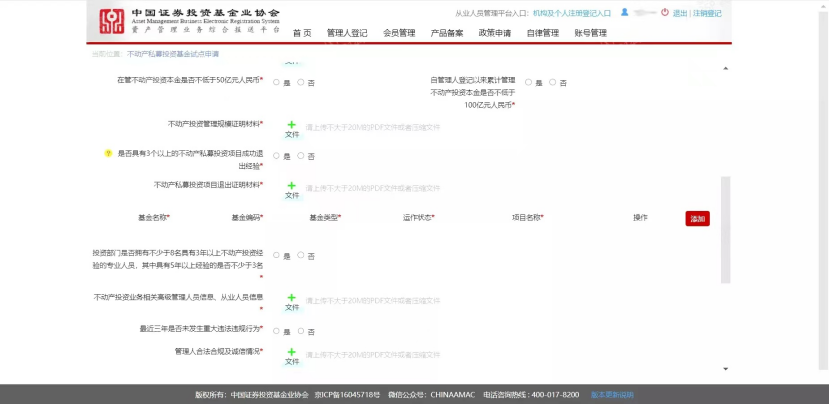Open the 版本更新说明 footer link
829x405 pixels.
[612, 395]
